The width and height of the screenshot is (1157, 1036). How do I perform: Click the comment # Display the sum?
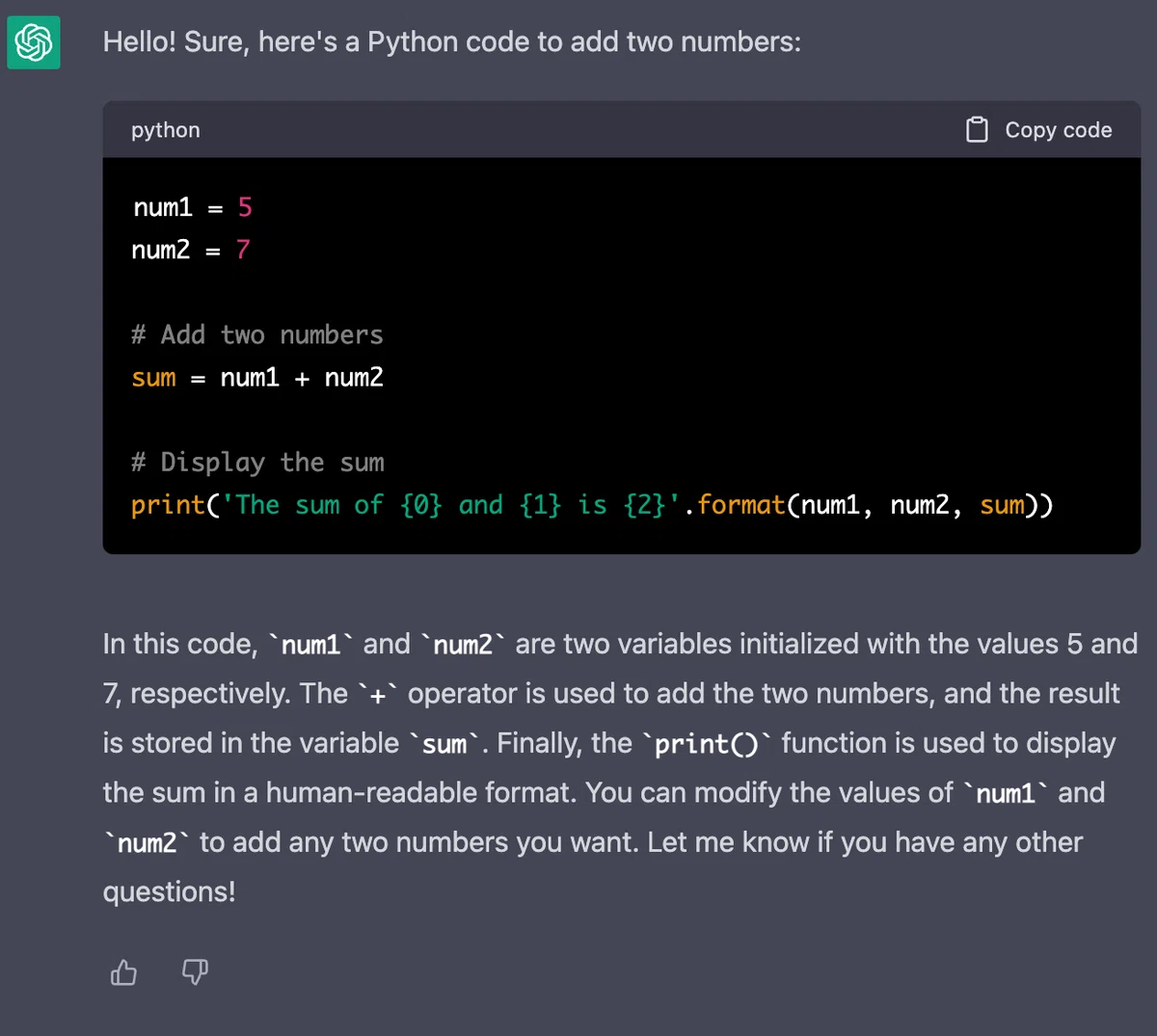(257, 463)
